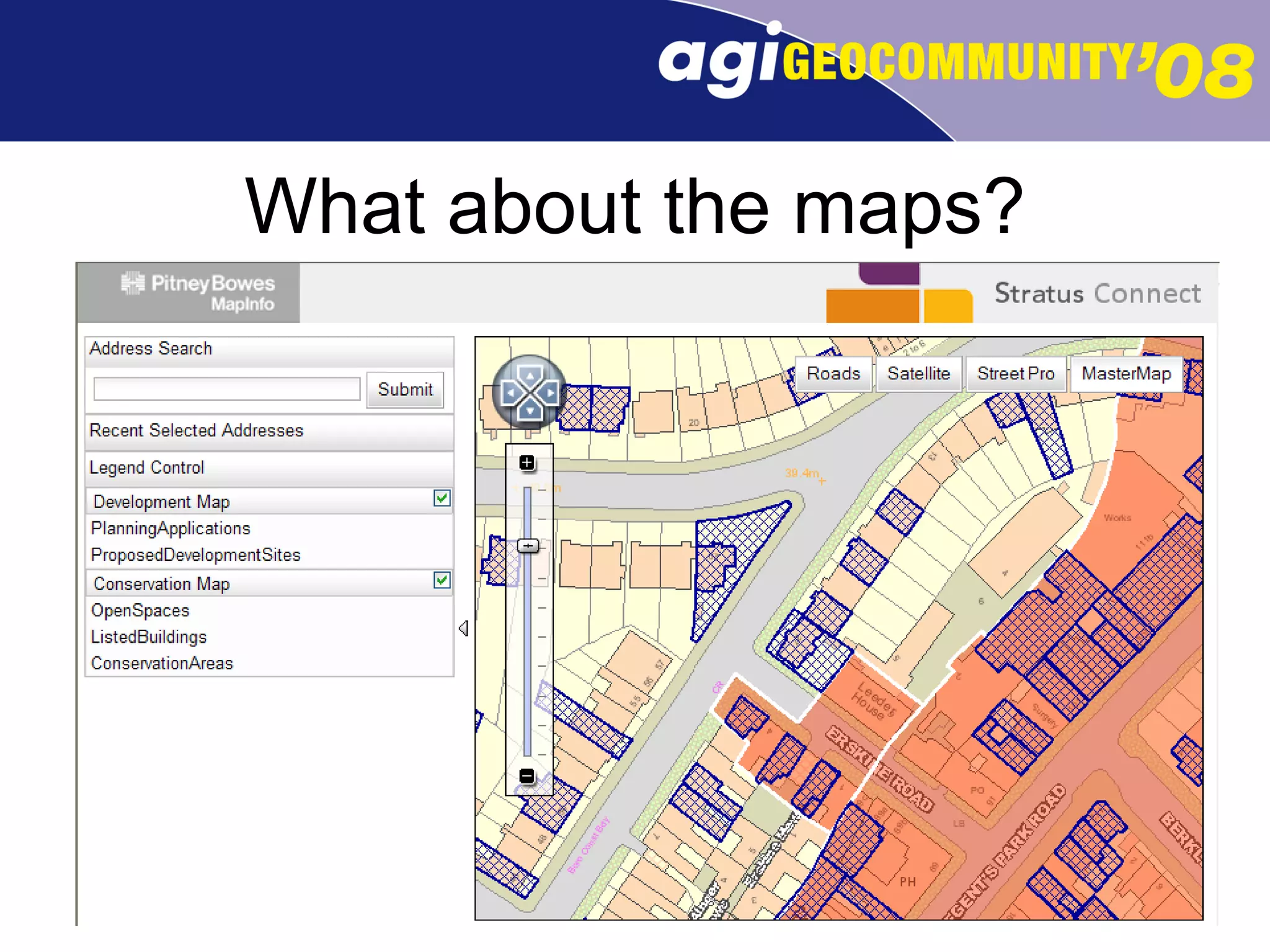Switch the base map to Satellite

918,374
